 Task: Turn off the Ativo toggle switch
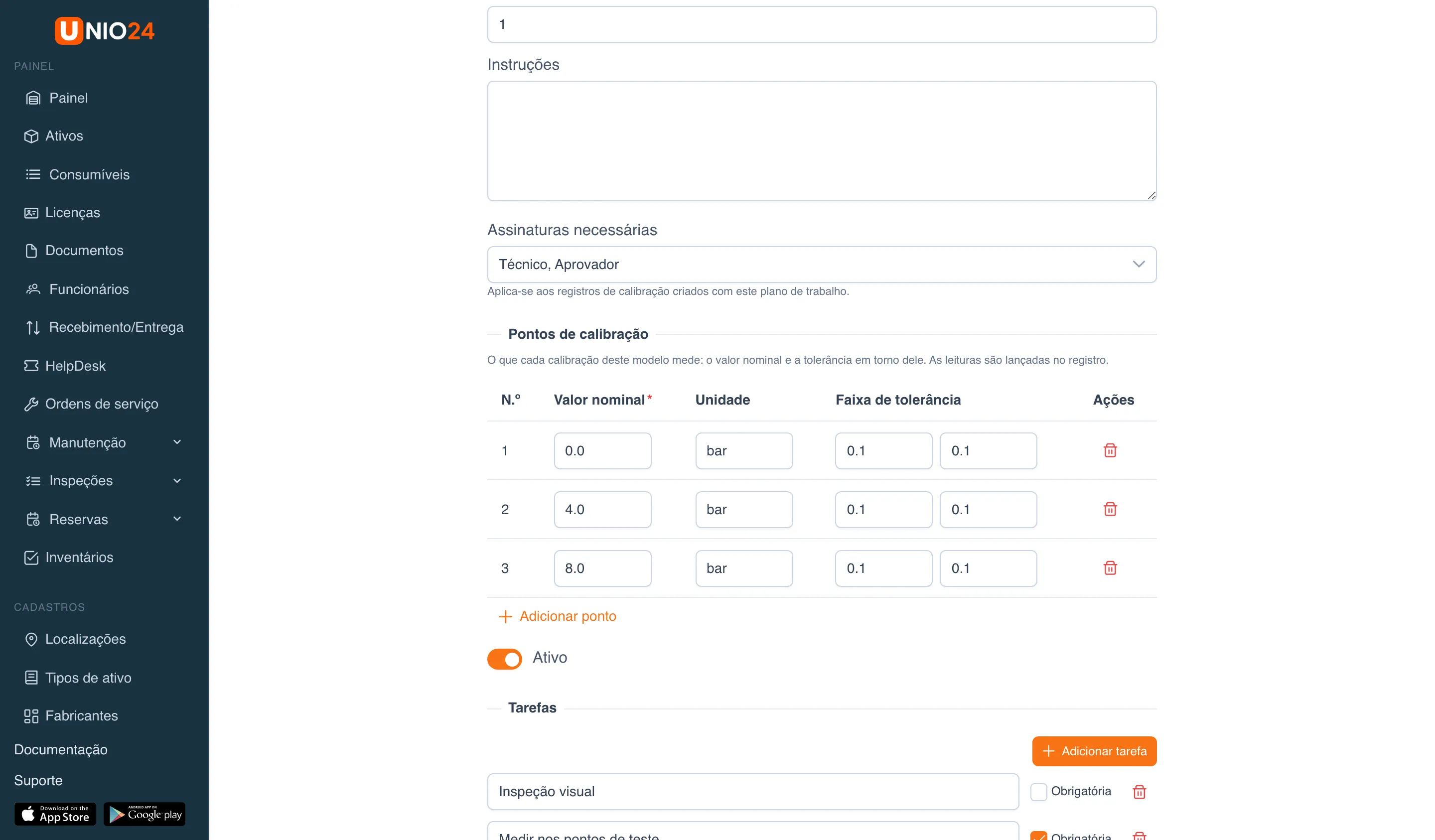[505, 659]
